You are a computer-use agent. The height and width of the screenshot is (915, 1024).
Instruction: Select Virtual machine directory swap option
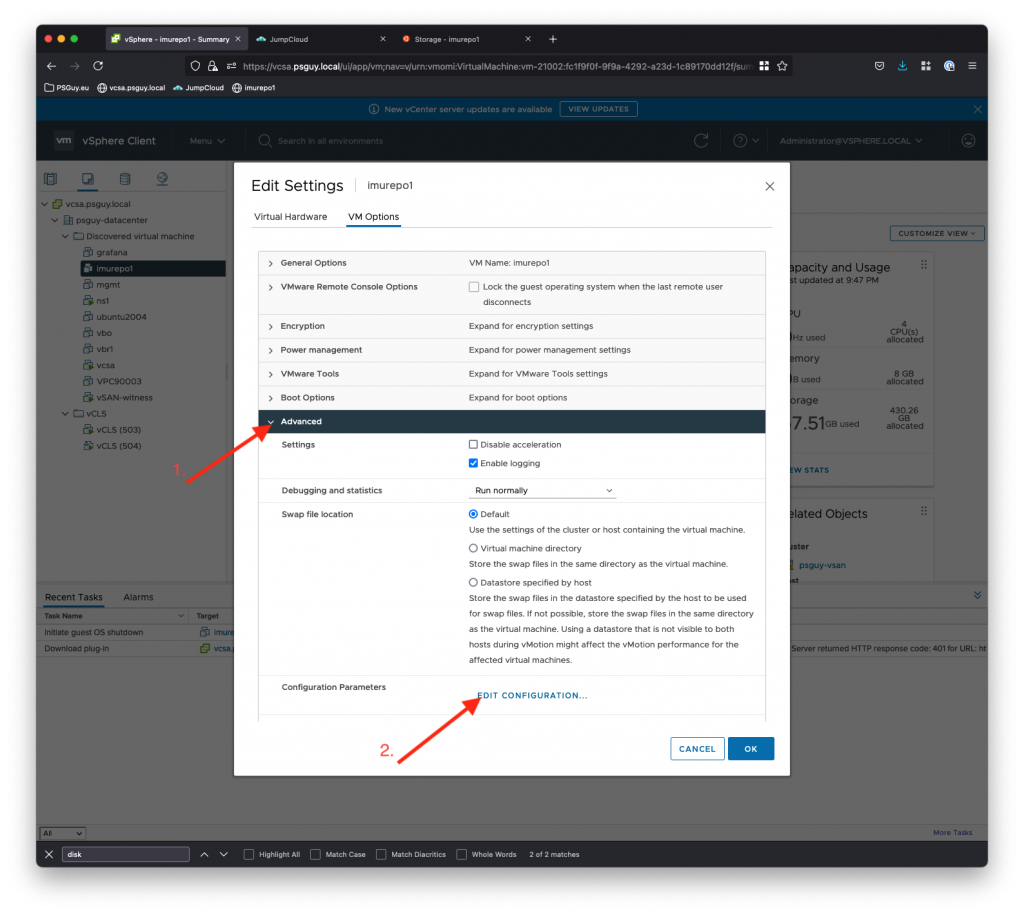473,549
